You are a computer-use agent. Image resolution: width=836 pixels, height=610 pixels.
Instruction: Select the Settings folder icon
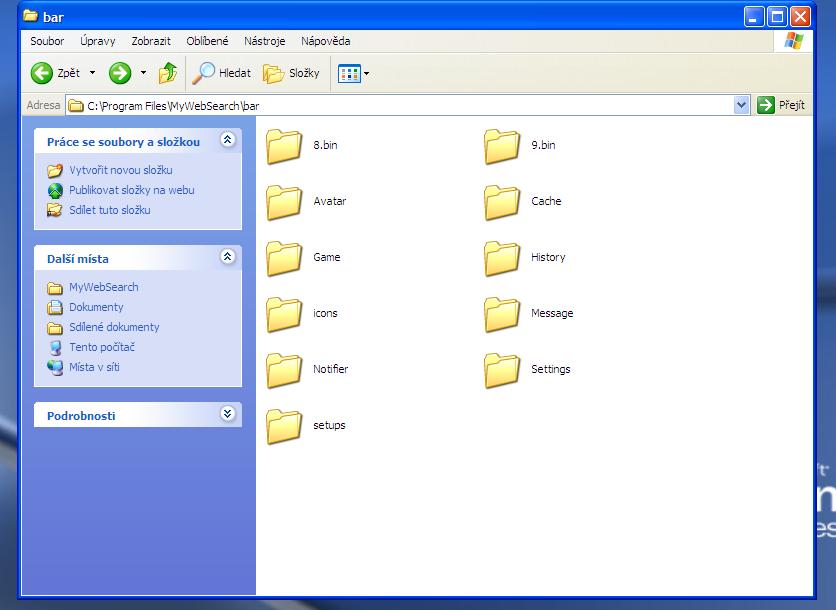pos(502,370)
